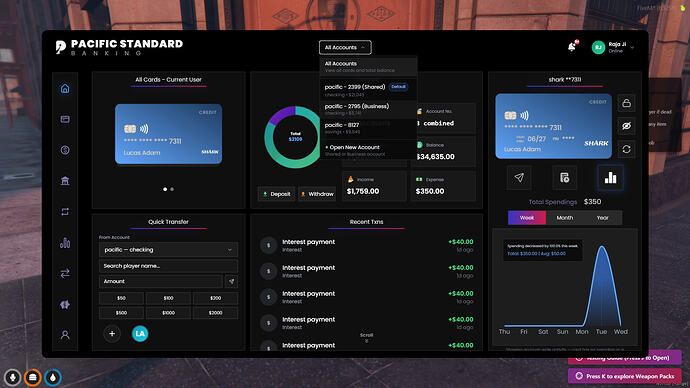Viewport: 690px width, 388px height.
Task: Click Press K to explore Weapon Packs banner
Action: coord(625,376)
